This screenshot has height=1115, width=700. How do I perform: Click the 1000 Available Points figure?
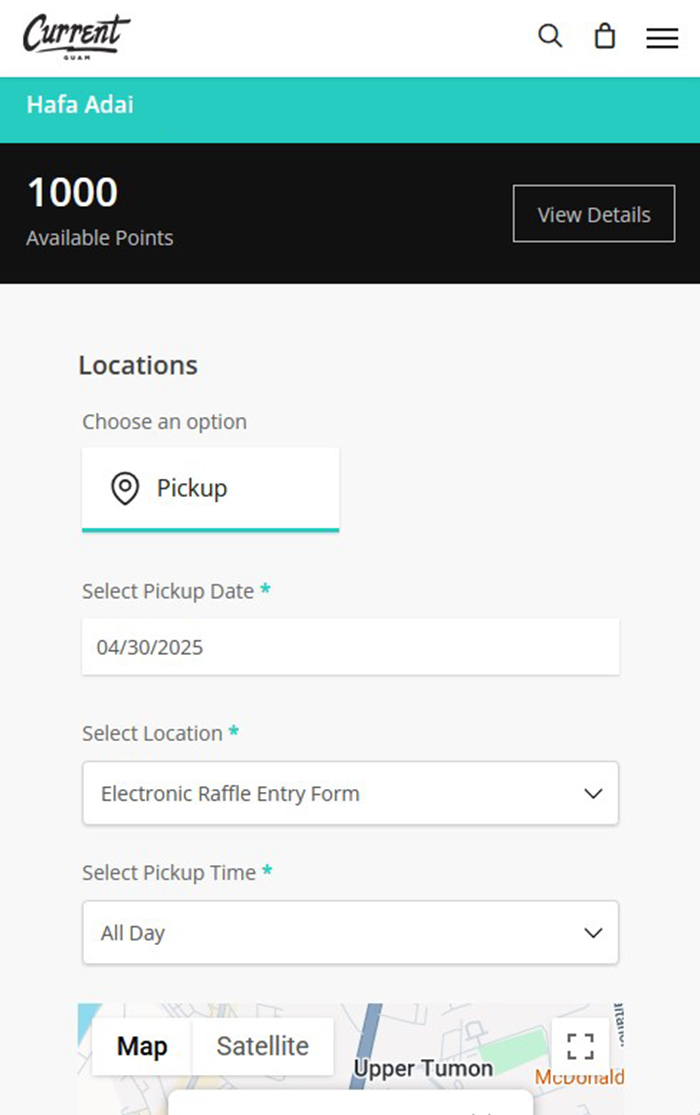[72, 193]
